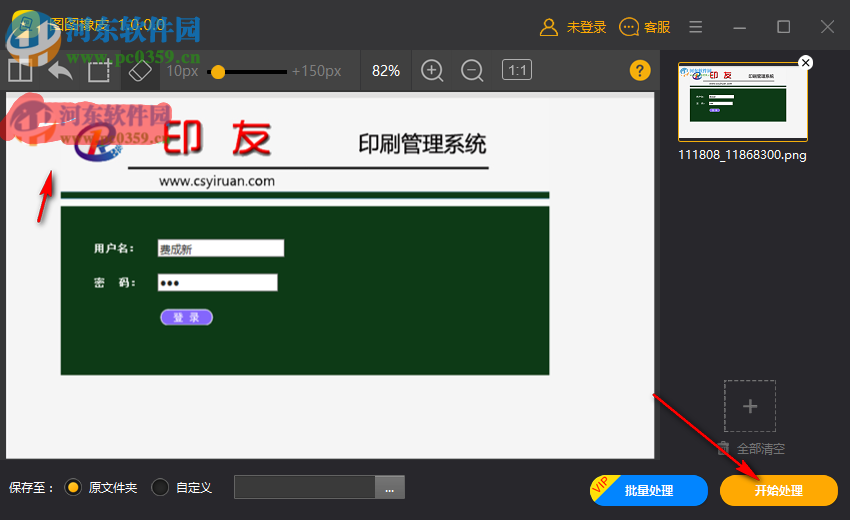
Task: Click the 82% zoom level value
Action: point(386,71)
